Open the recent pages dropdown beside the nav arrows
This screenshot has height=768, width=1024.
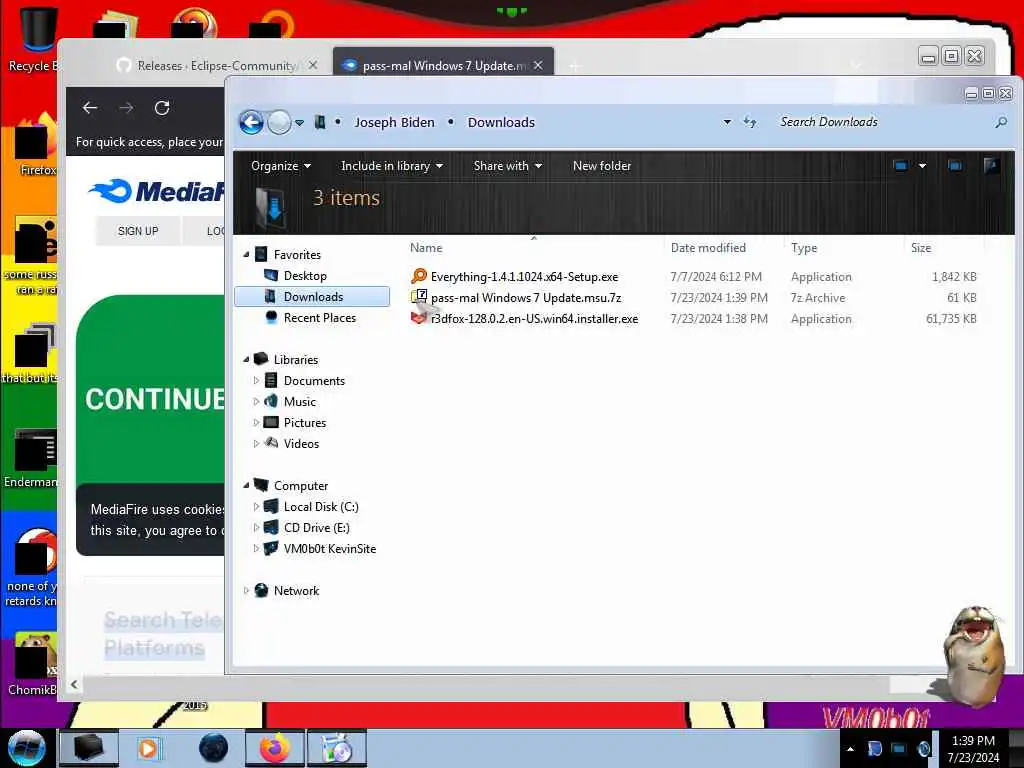coord(299,123)
